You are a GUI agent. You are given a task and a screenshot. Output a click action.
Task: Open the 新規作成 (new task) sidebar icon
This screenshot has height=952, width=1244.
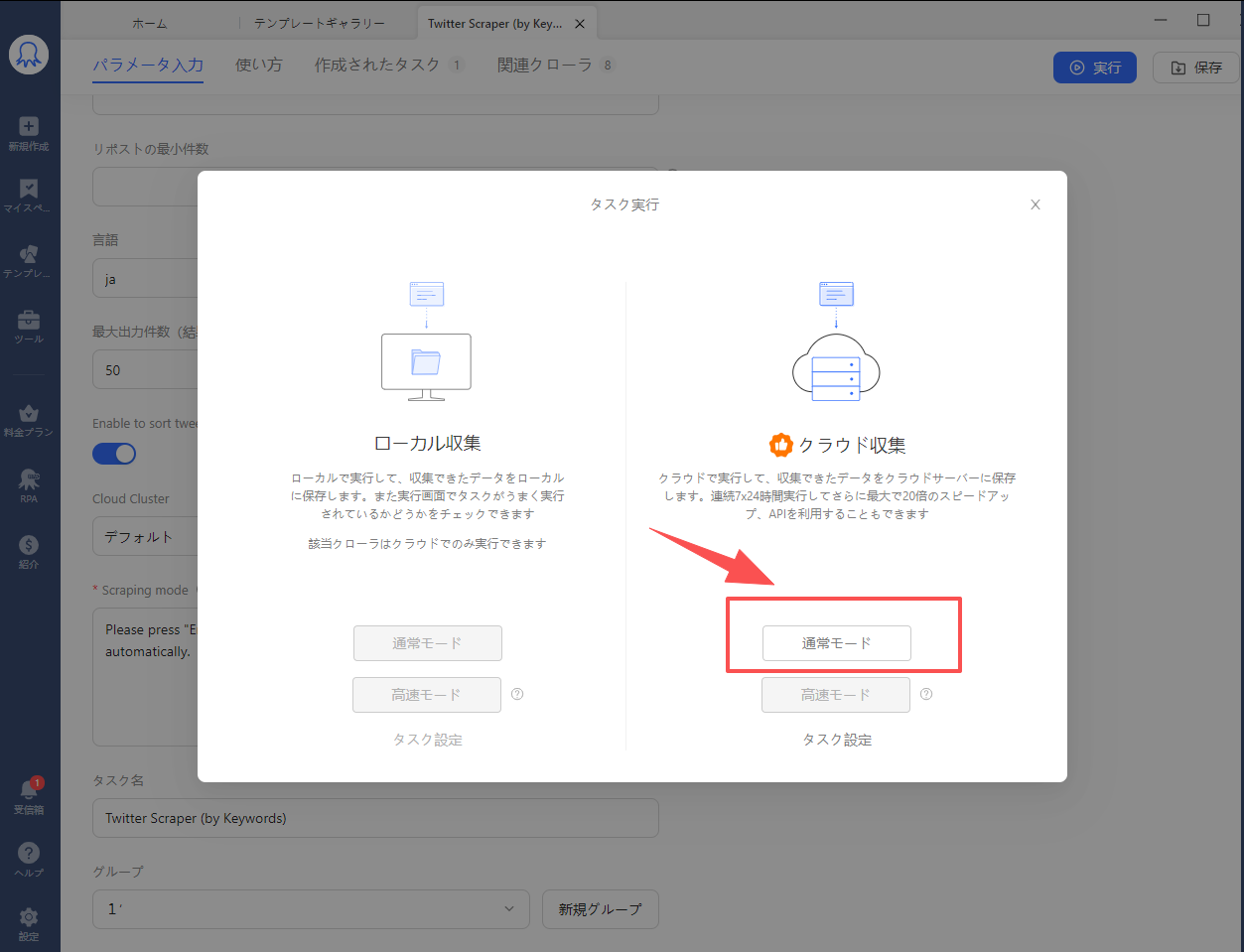pyautogui.click(x=29, y=133)
